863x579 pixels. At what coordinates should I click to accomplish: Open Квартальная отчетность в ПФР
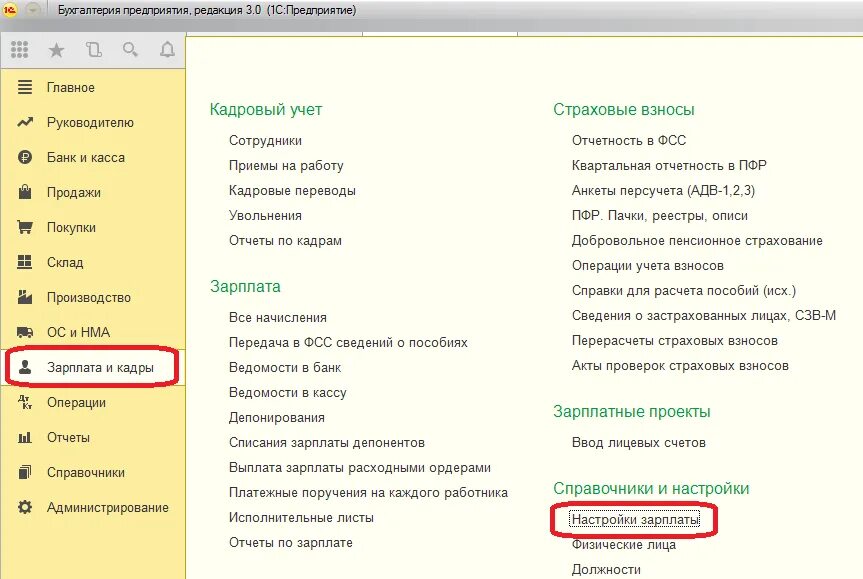point(669,166)
